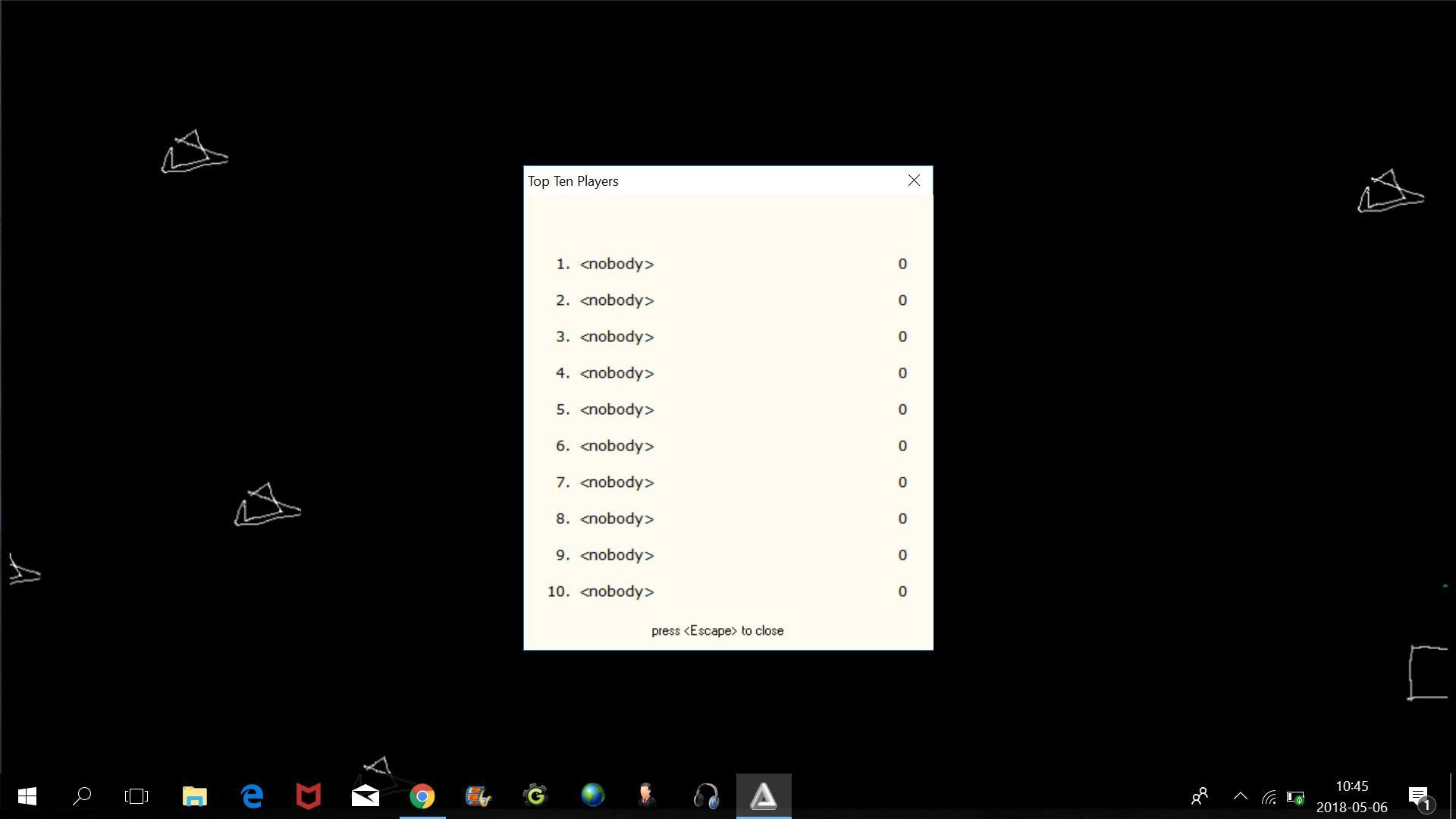The height and width of the screenshot is (819, 1456).
Task: Open the Mail app icon
Action: pos(366,796)
